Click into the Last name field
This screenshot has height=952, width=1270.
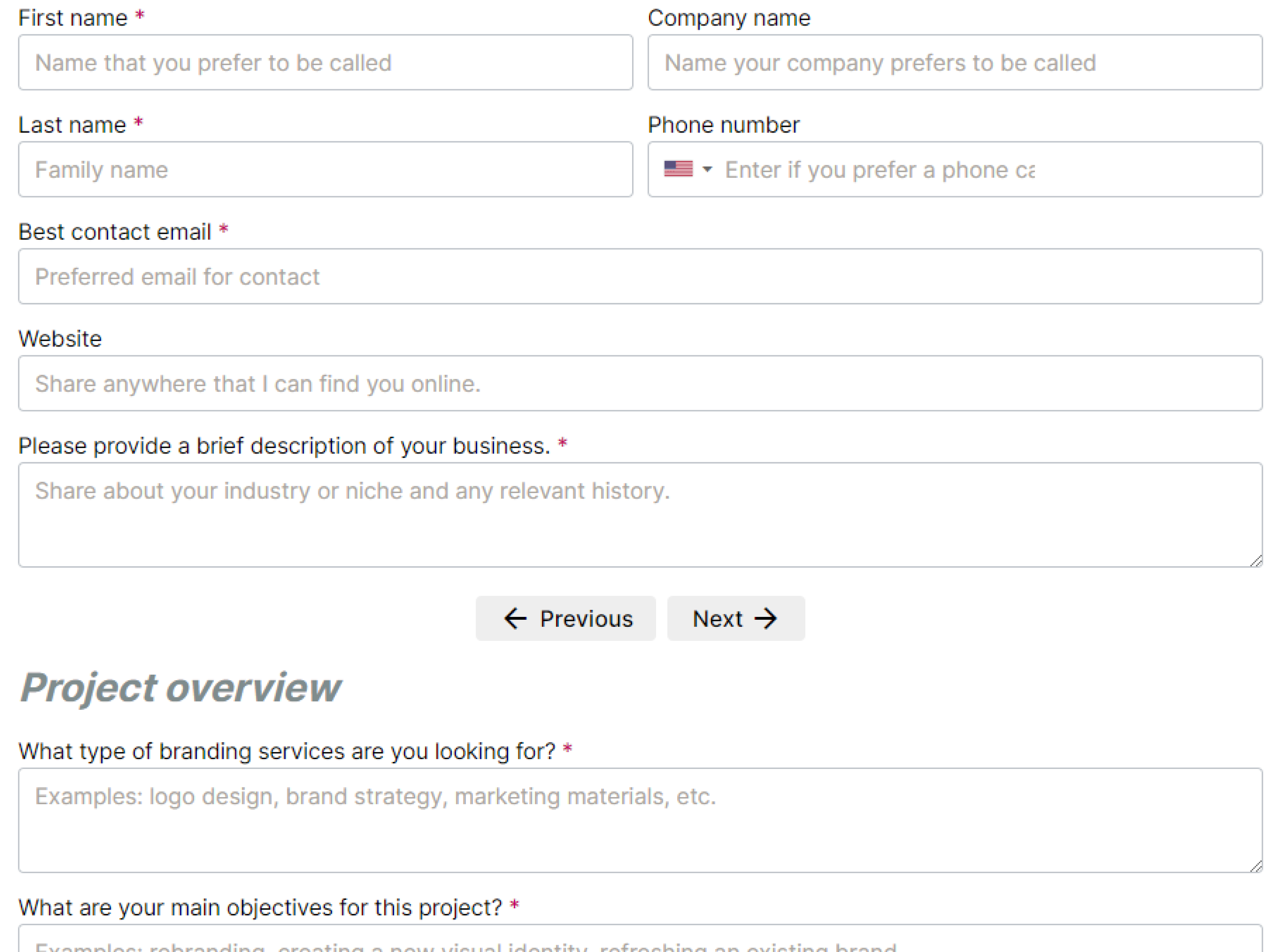pyautogui.click(x=325, y=170)
